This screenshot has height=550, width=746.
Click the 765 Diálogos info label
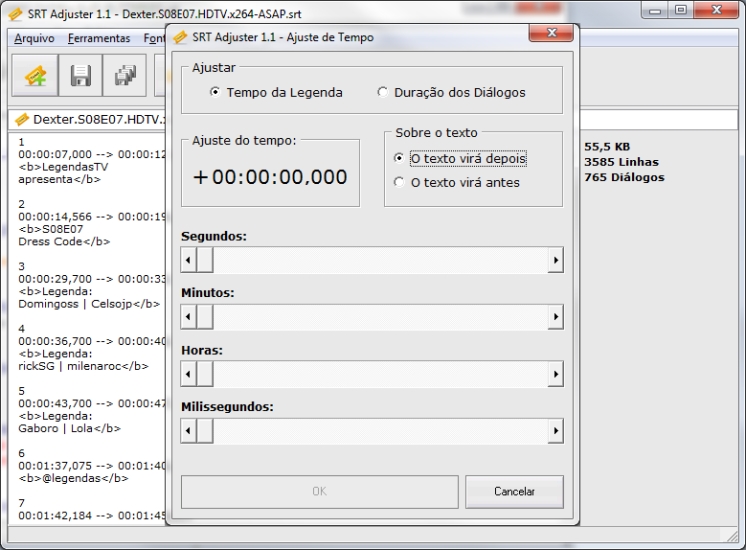(624, 177)
